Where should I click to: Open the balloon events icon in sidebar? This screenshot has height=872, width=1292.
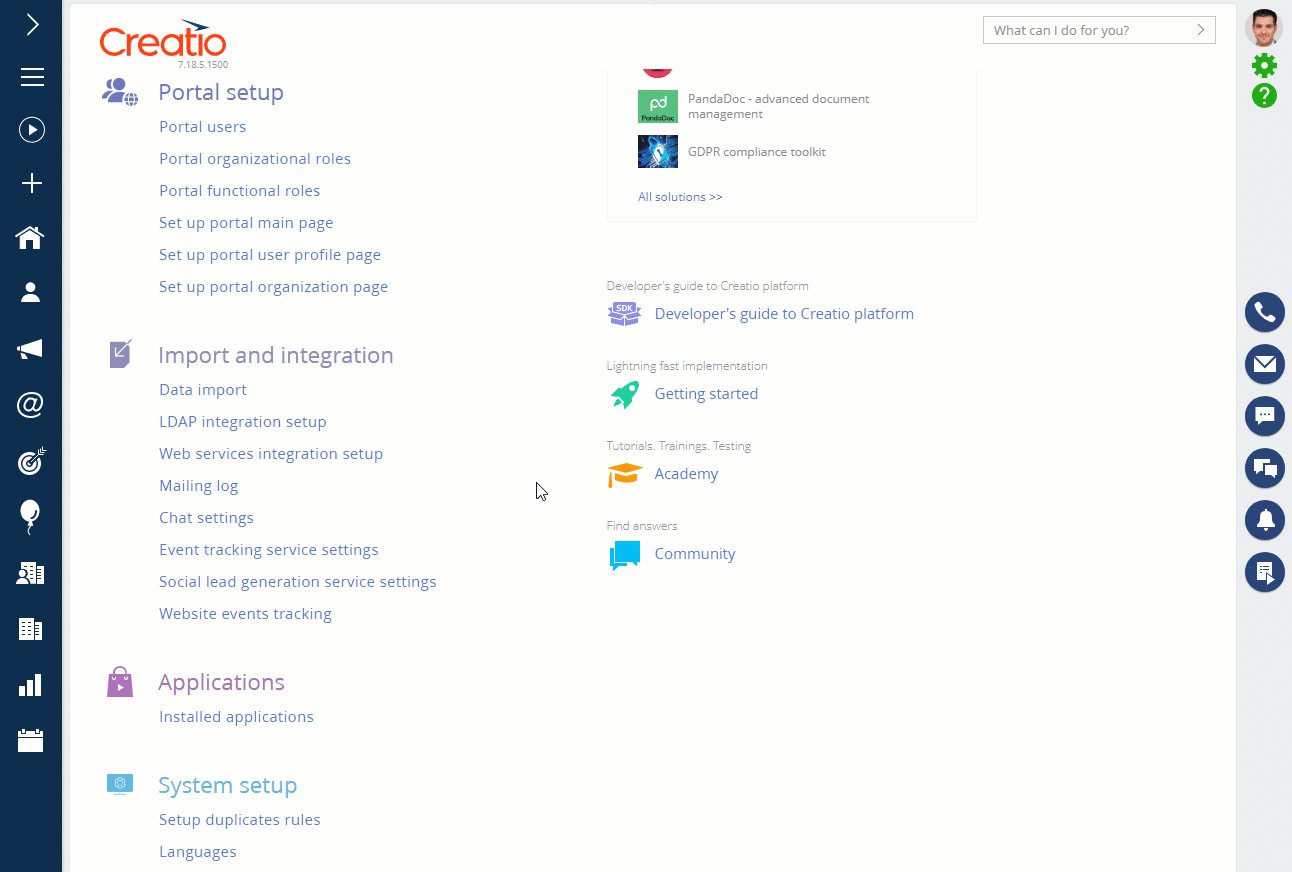click(x=31, y=516)
